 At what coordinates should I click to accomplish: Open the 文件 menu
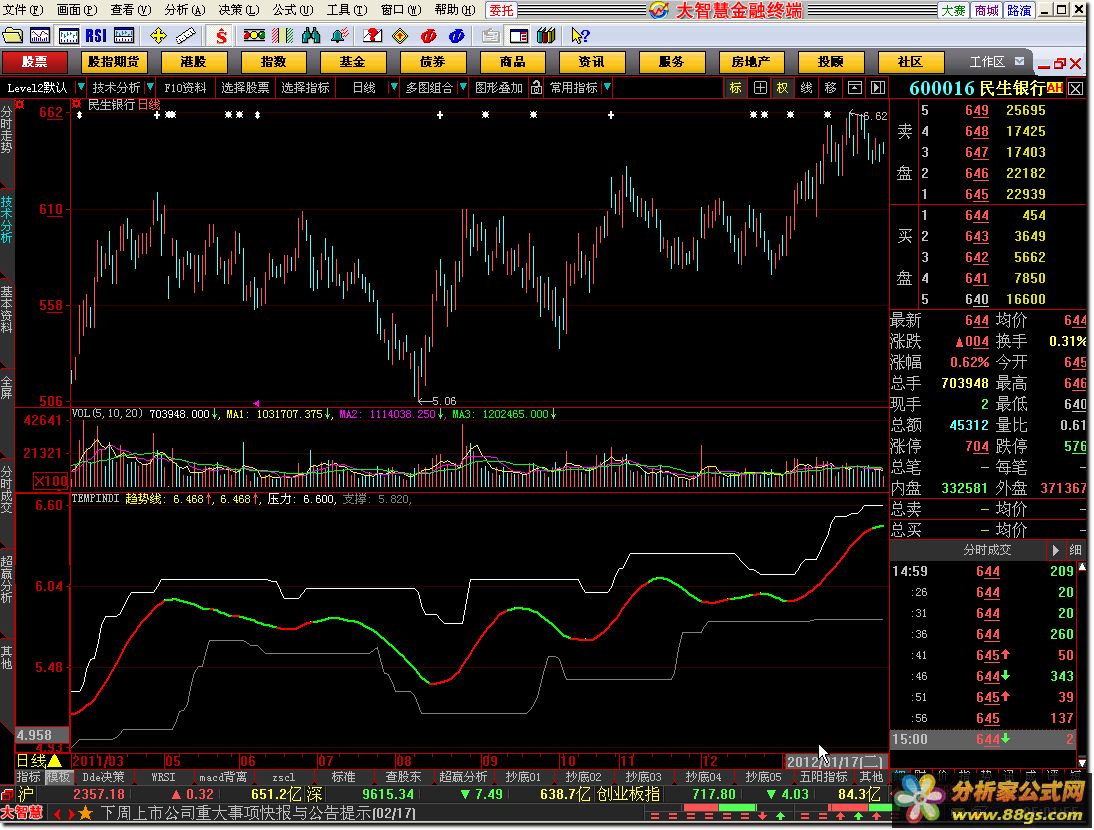(23, 10)
